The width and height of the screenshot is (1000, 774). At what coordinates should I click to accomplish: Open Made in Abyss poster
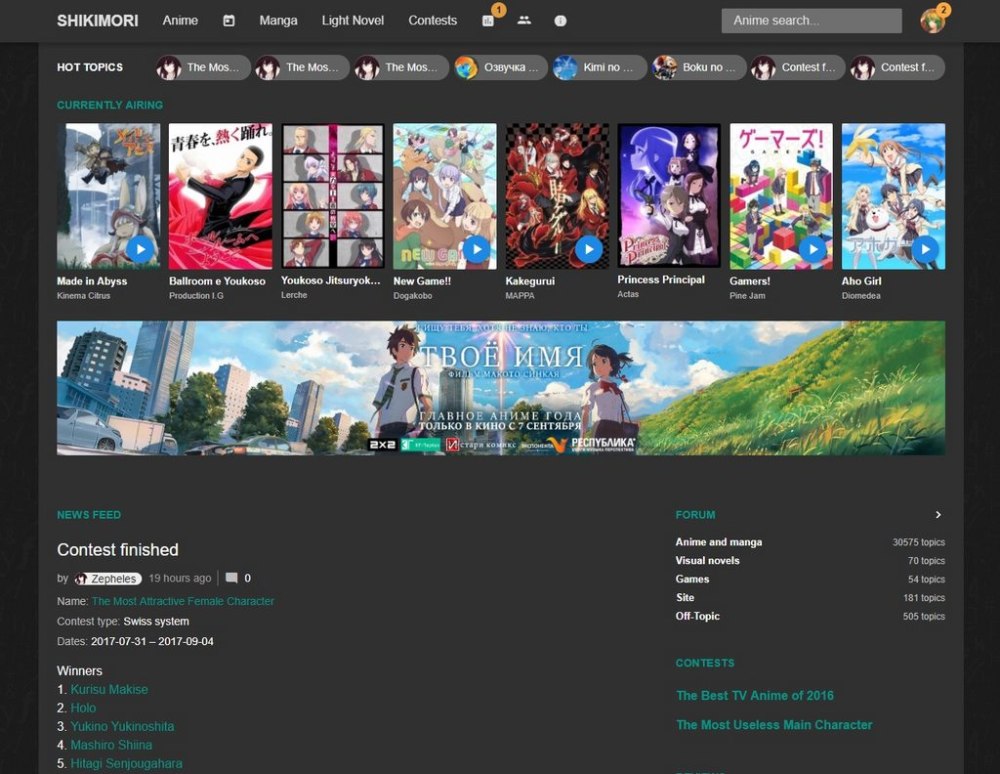point(108,196)
